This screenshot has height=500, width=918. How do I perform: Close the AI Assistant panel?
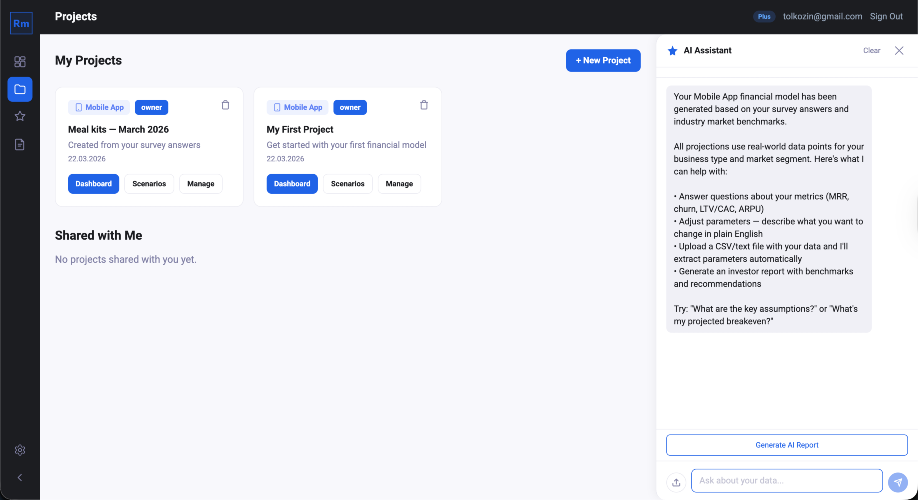coord(899,50)
